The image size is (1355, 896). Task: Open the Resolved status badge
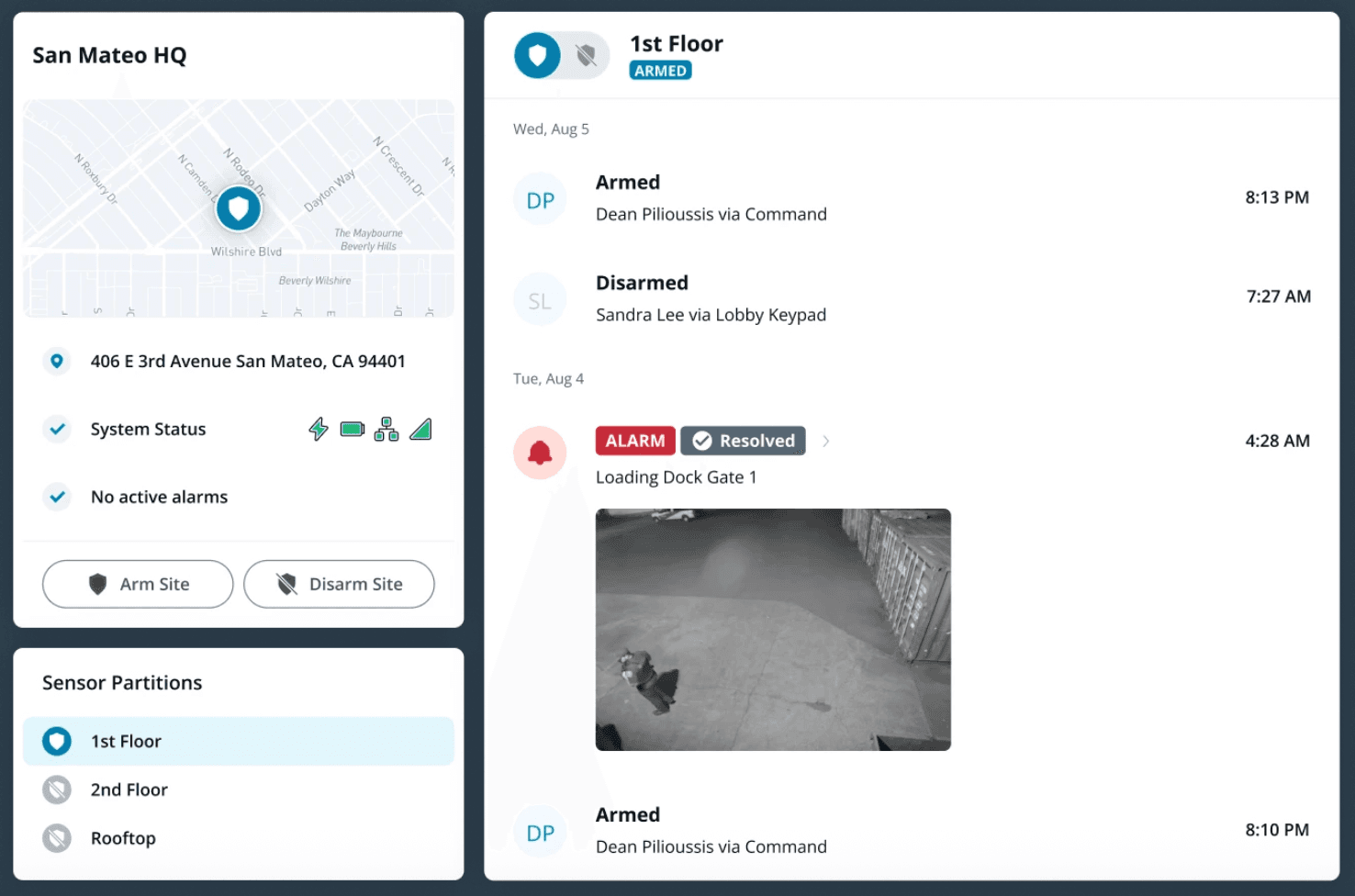744,441
